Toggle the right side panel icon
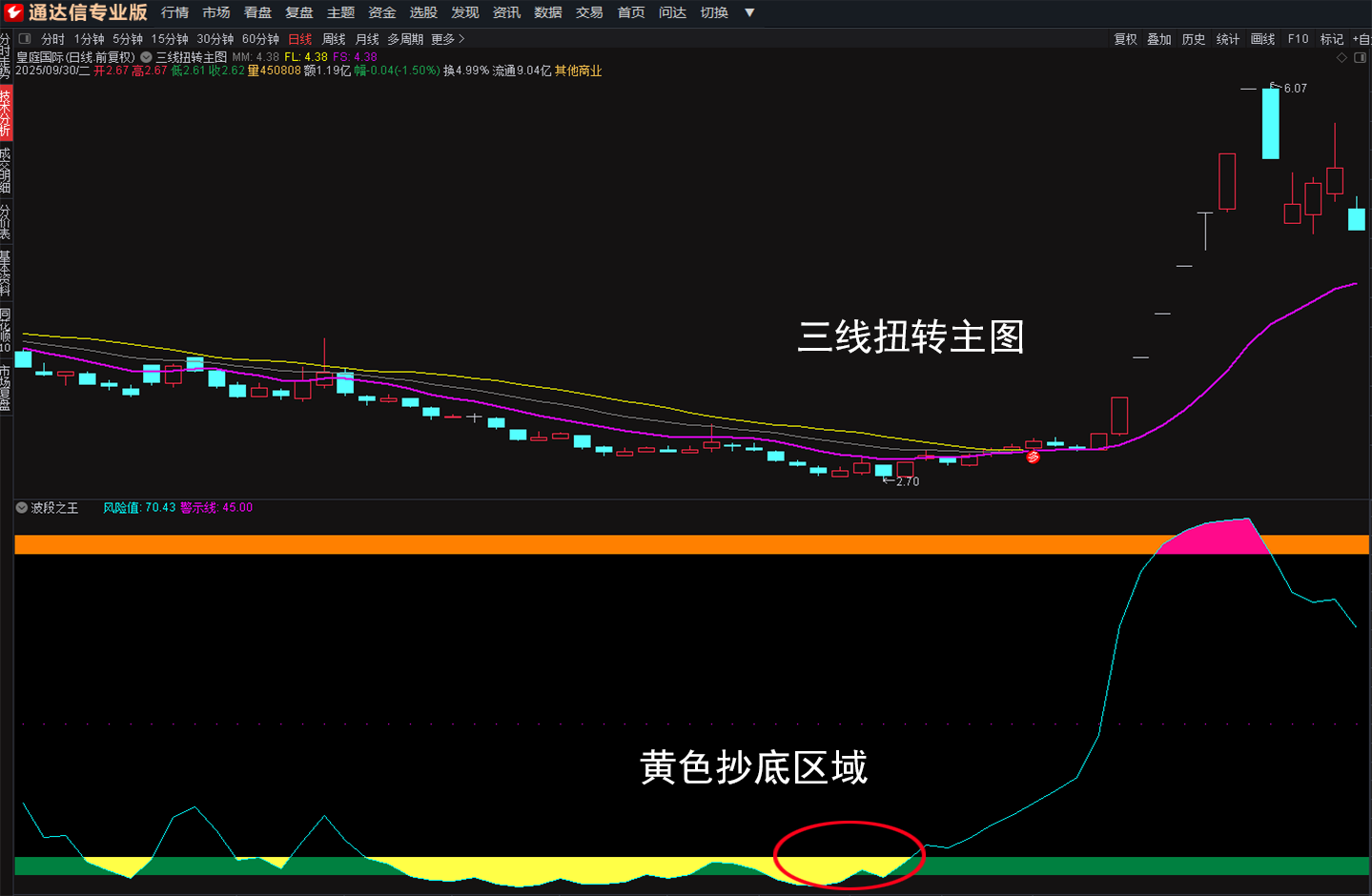1372x896 pixels. (x=1361, y=58)
